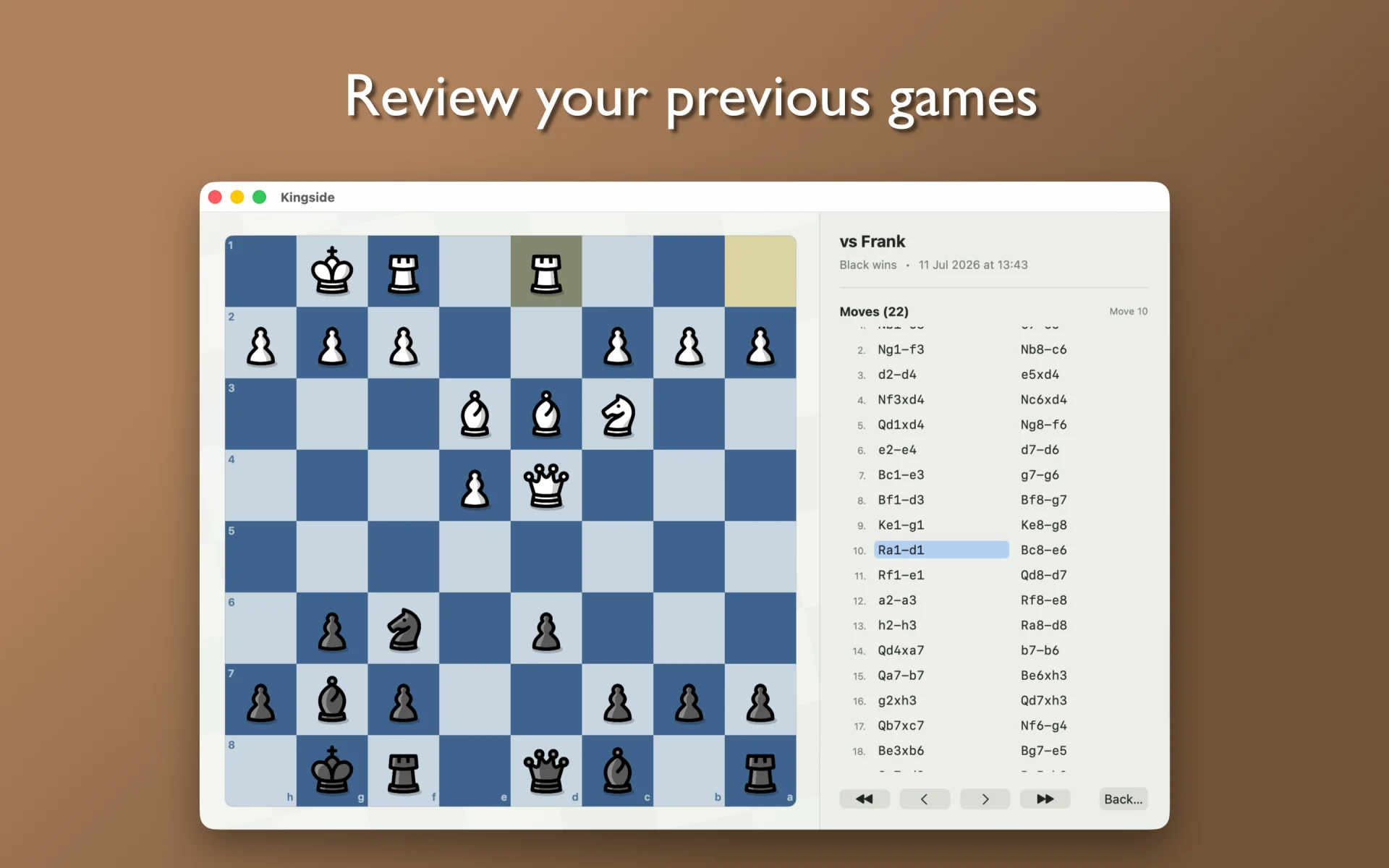Screen dimensions: 1389x868
Task: Click the black pawn on a7
Action: coord(760,703)
